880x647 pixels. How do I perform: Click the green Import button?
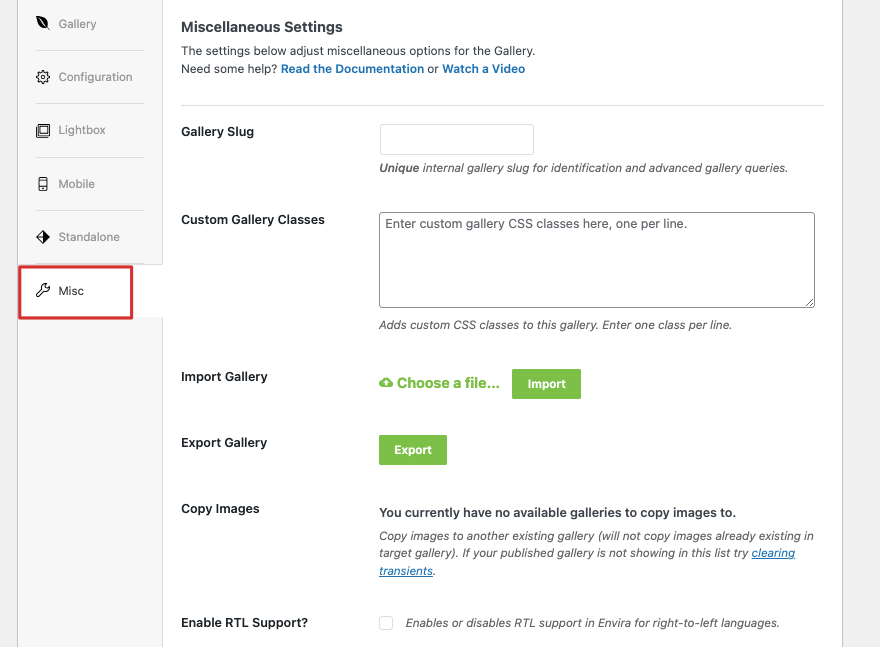(x=546, y=384)
